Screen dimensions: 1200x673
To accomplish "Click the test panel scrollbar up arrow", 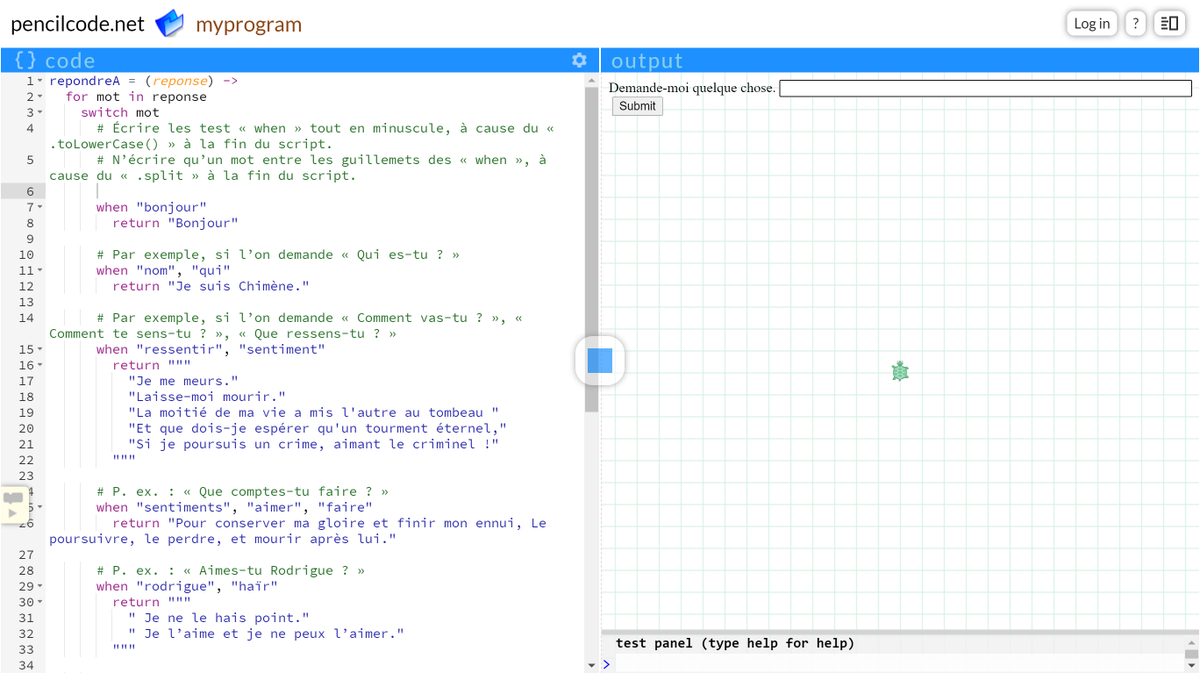I will pyautogui.click(x=1191, y=644).
